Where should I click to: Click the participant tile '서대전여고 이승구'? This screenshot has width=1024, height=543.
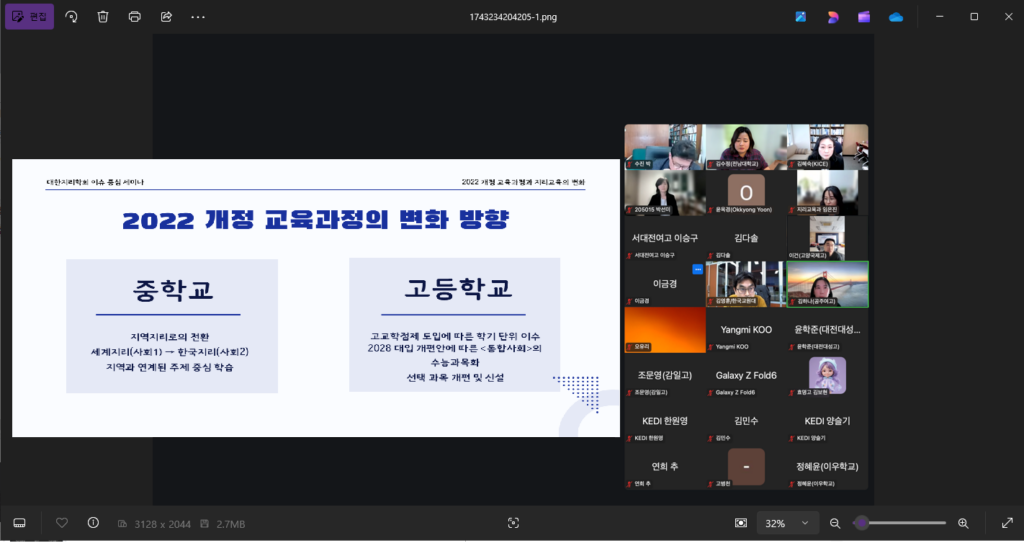tap(665, 239)
